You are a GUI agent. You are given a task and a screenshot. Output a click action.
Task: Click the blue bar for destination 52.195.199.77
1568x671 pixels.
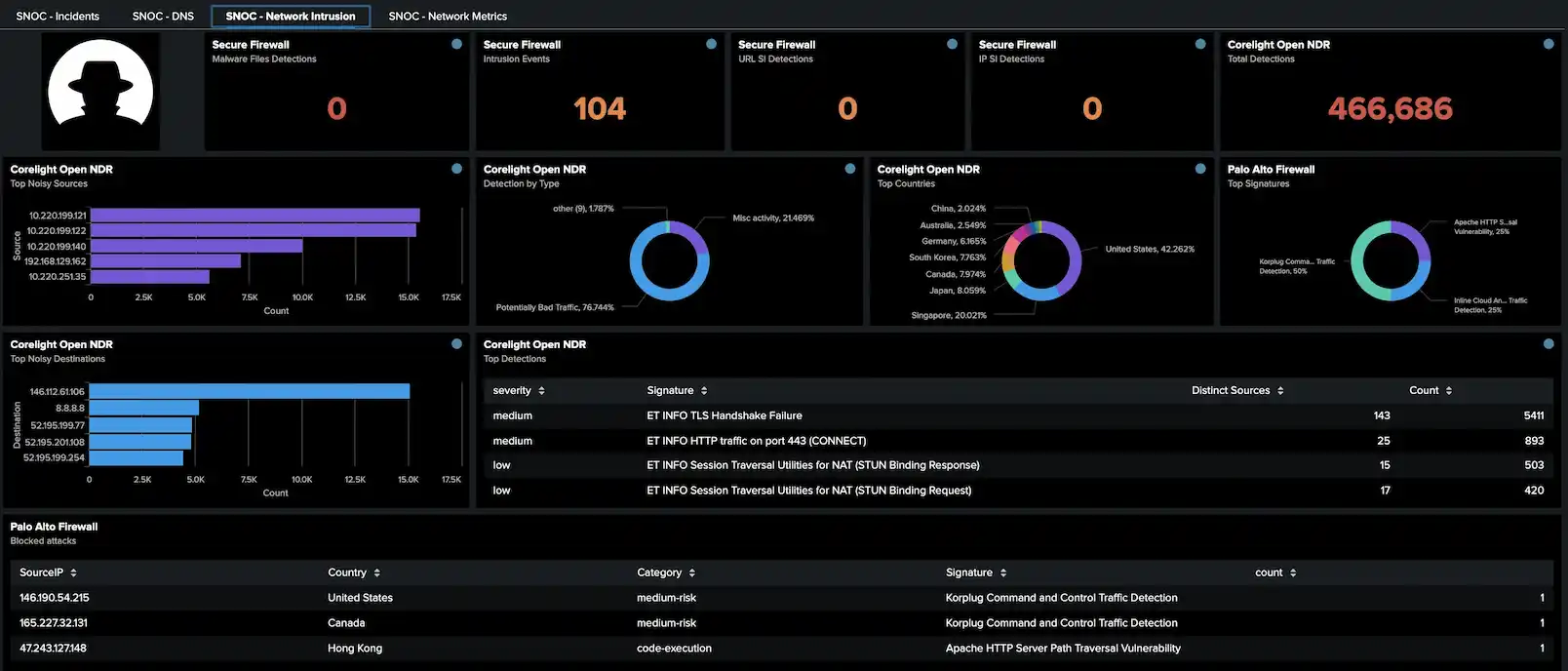tap(140, 425)
